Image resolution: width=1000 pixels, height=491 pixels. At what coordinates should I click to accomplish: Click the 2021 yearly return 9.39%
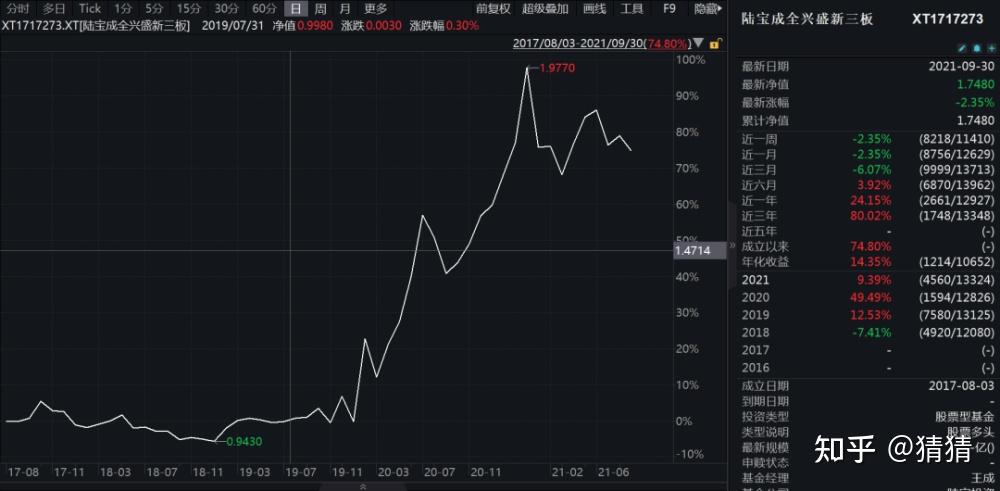pos(874,279)
